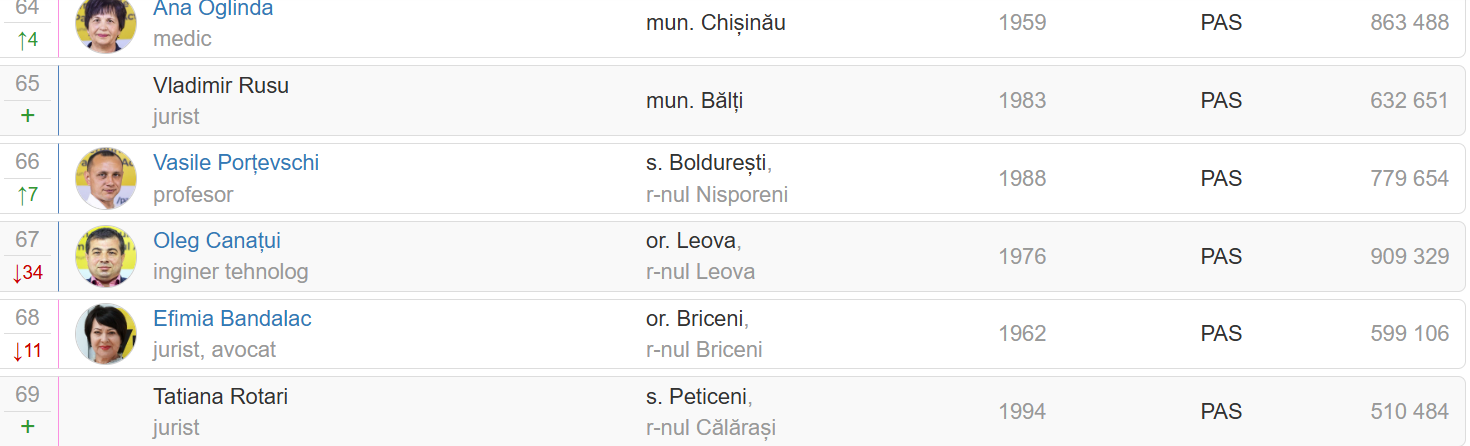
Task: Click the green plus under number 65
Action: click(27, 116)
